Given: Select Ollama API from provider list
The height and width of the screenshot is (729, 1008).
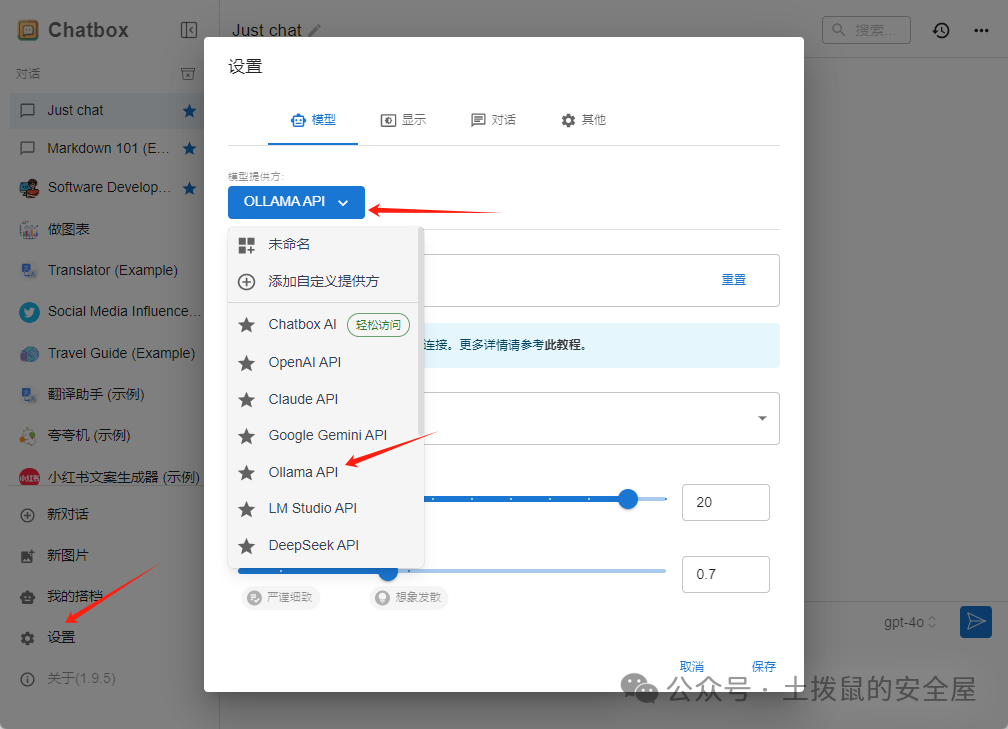Looking at the screenshot, I should [323, 472].
